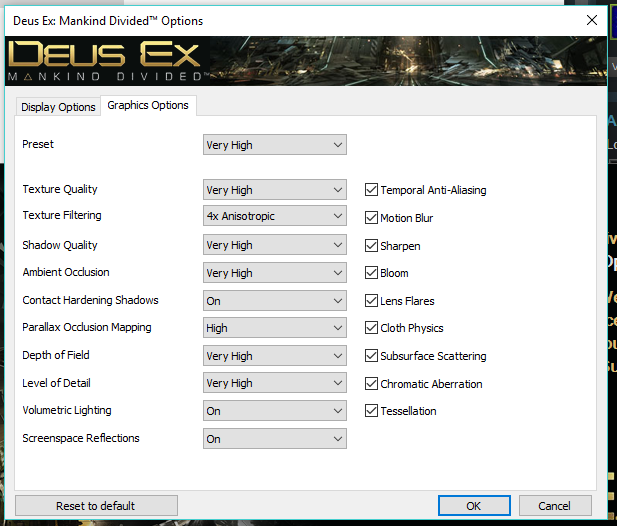The height and width of the screenshot is (526, 617).
Task: Open the Texture Quality dropdown
Action: coord(275,190)
